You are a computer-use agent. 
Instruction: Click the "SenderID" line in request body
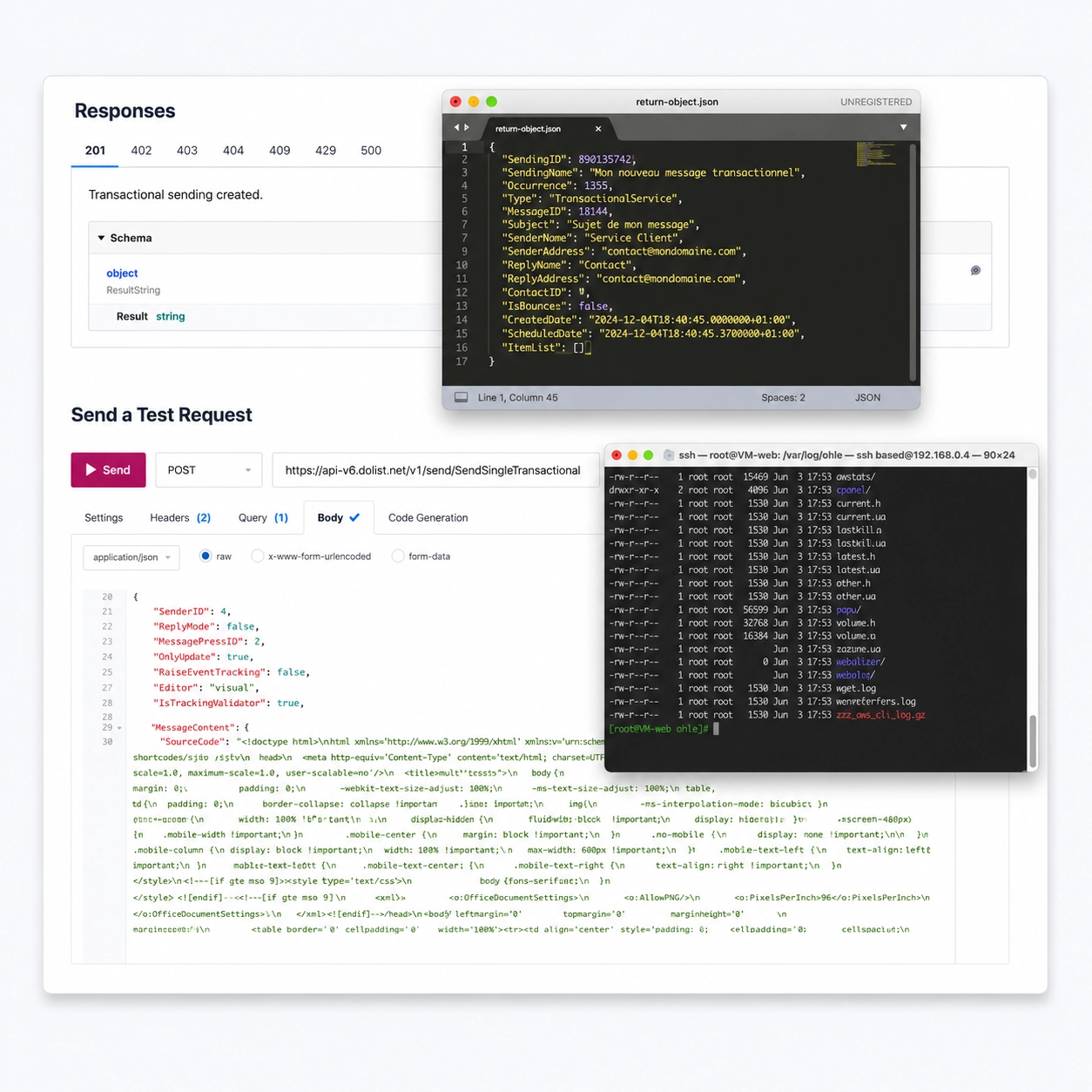[x=192, y=611]
